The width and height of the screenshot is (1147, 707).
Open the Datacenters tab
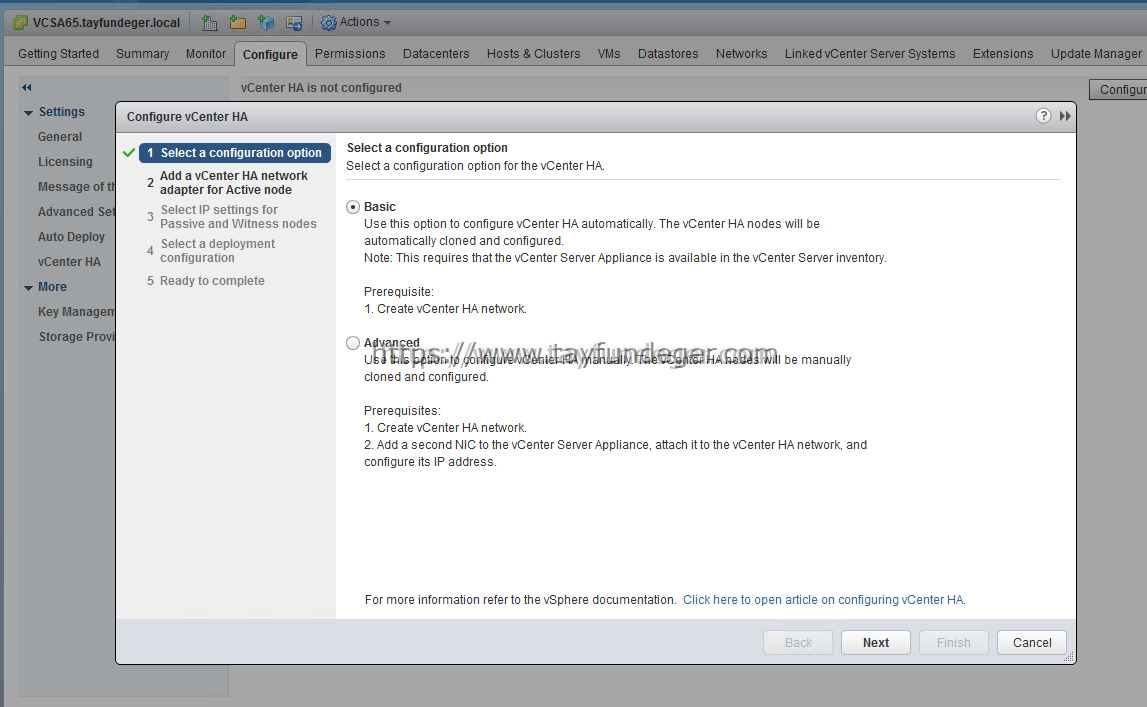point(436,53)
